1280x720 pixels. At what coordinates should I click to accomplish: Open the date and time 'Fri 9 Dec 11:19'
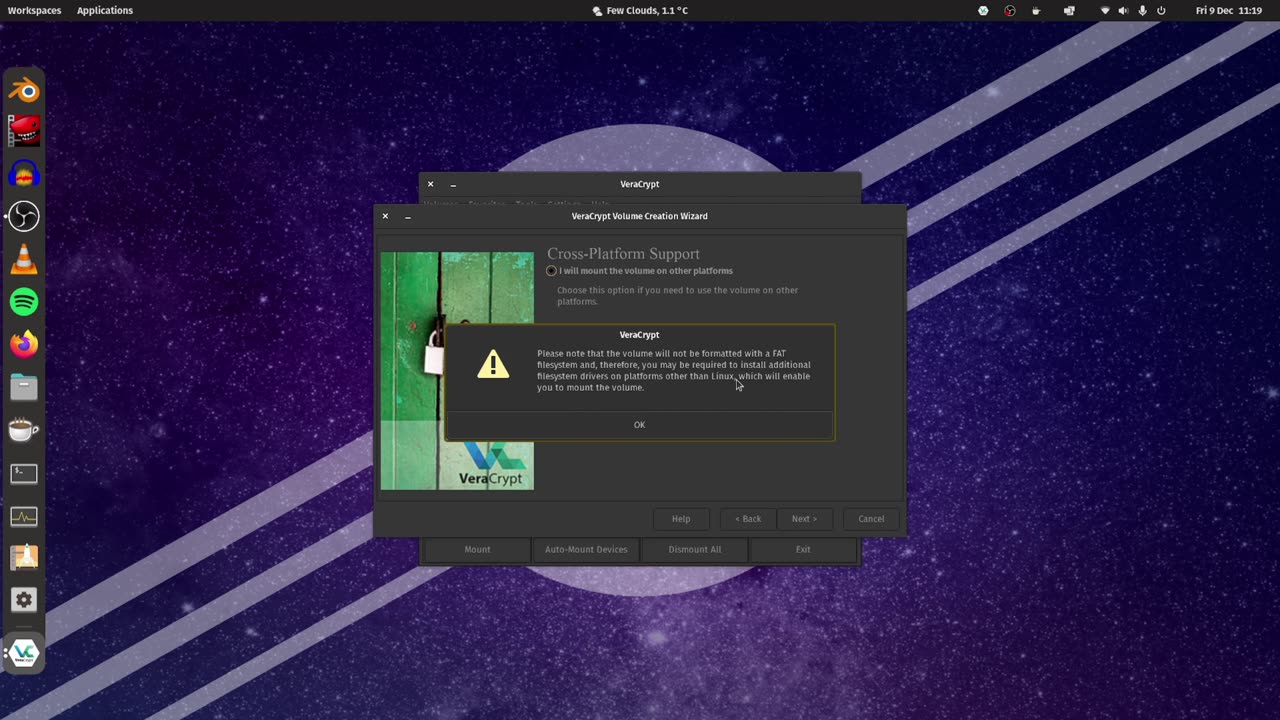point(1229,10)
